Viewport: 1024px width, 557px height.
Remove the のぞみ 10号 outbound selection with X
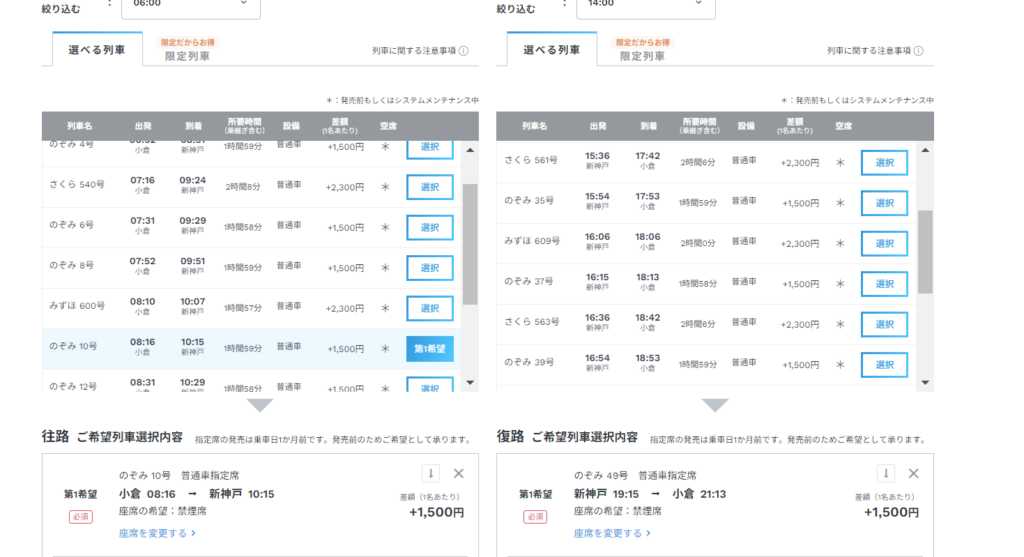pyautogui.click(x=458, y=474)
